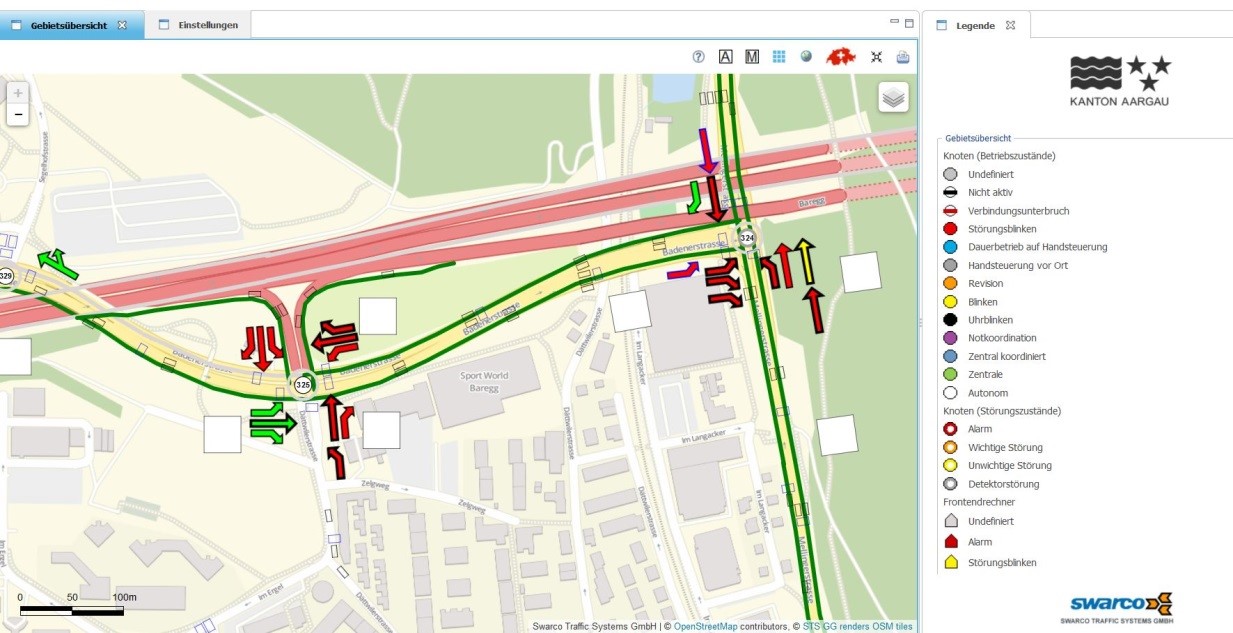The image size is (1233, 633).
Task: Zoom out with the minus button
Action: [18, 115]
